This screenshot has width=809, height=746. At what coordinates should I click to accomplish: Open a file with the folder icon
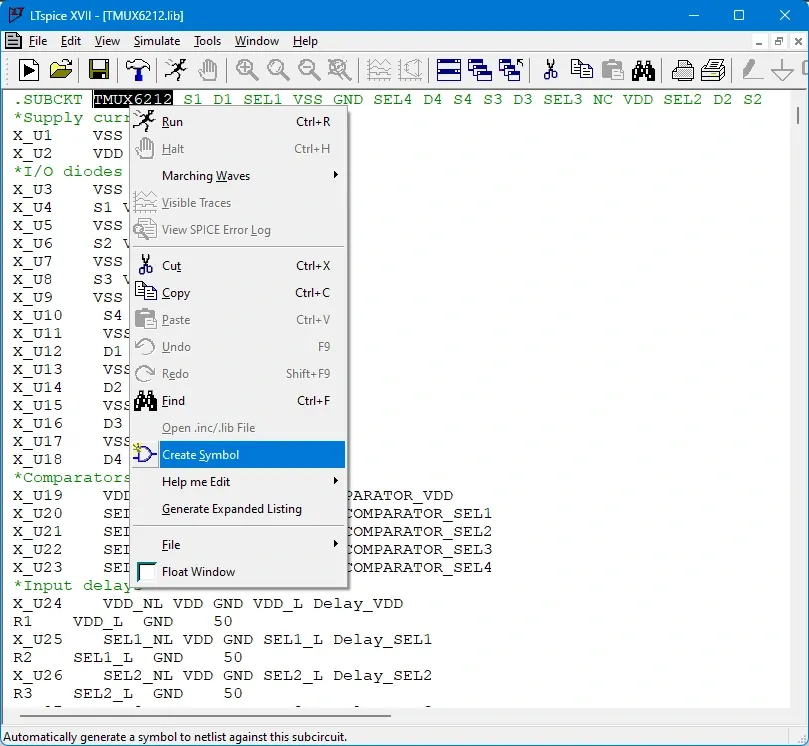coord(61,70)
